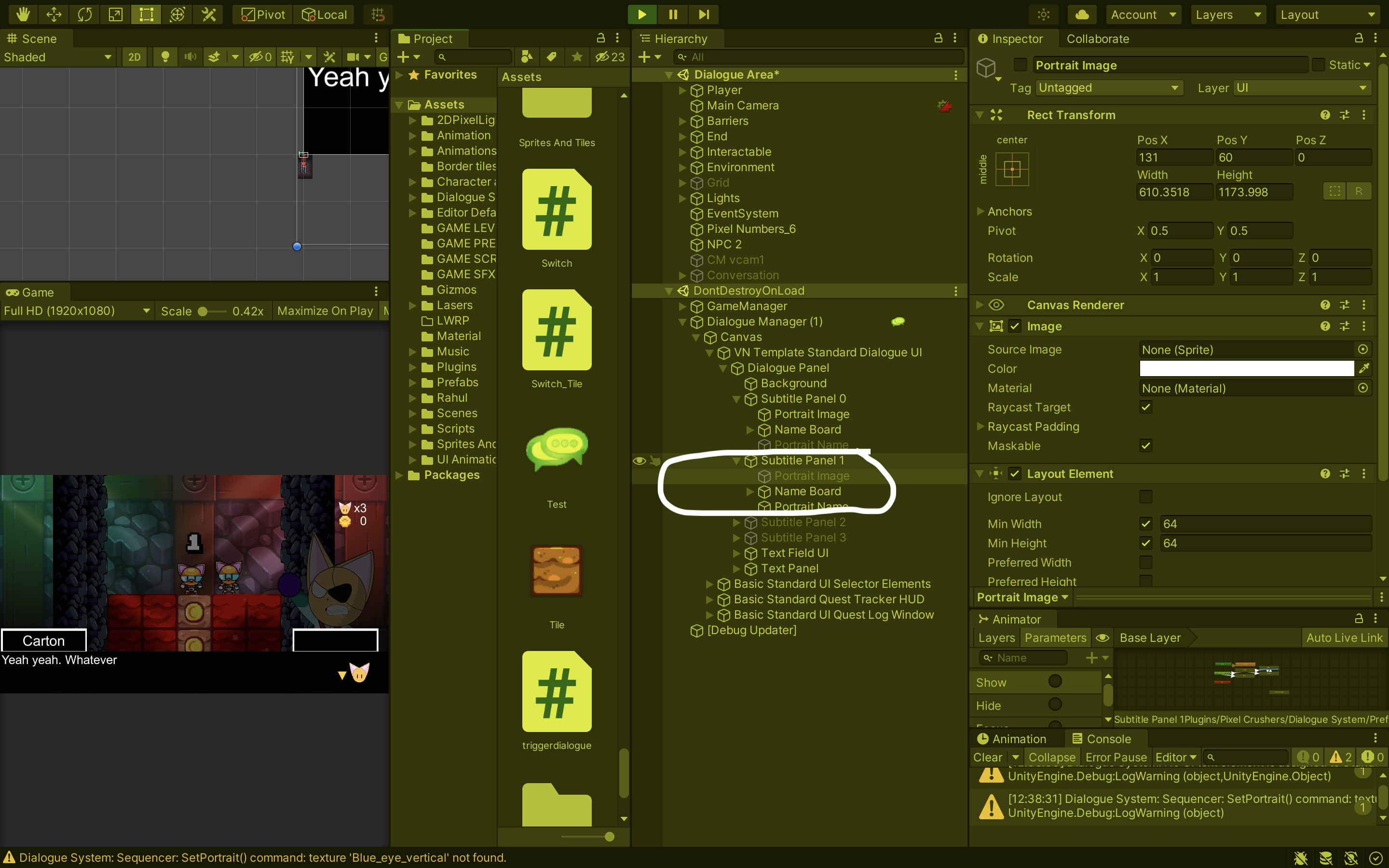Toggle Auto Live Link

(x=1344, y=638)
